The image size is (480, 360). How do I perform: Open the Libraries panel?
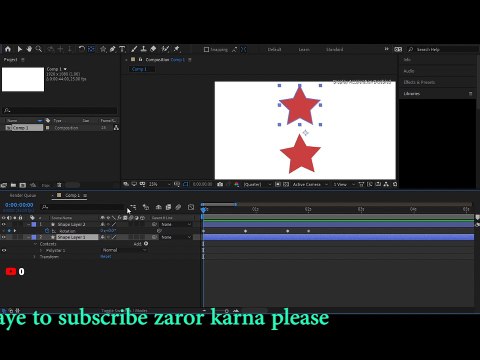click(412, 94)
